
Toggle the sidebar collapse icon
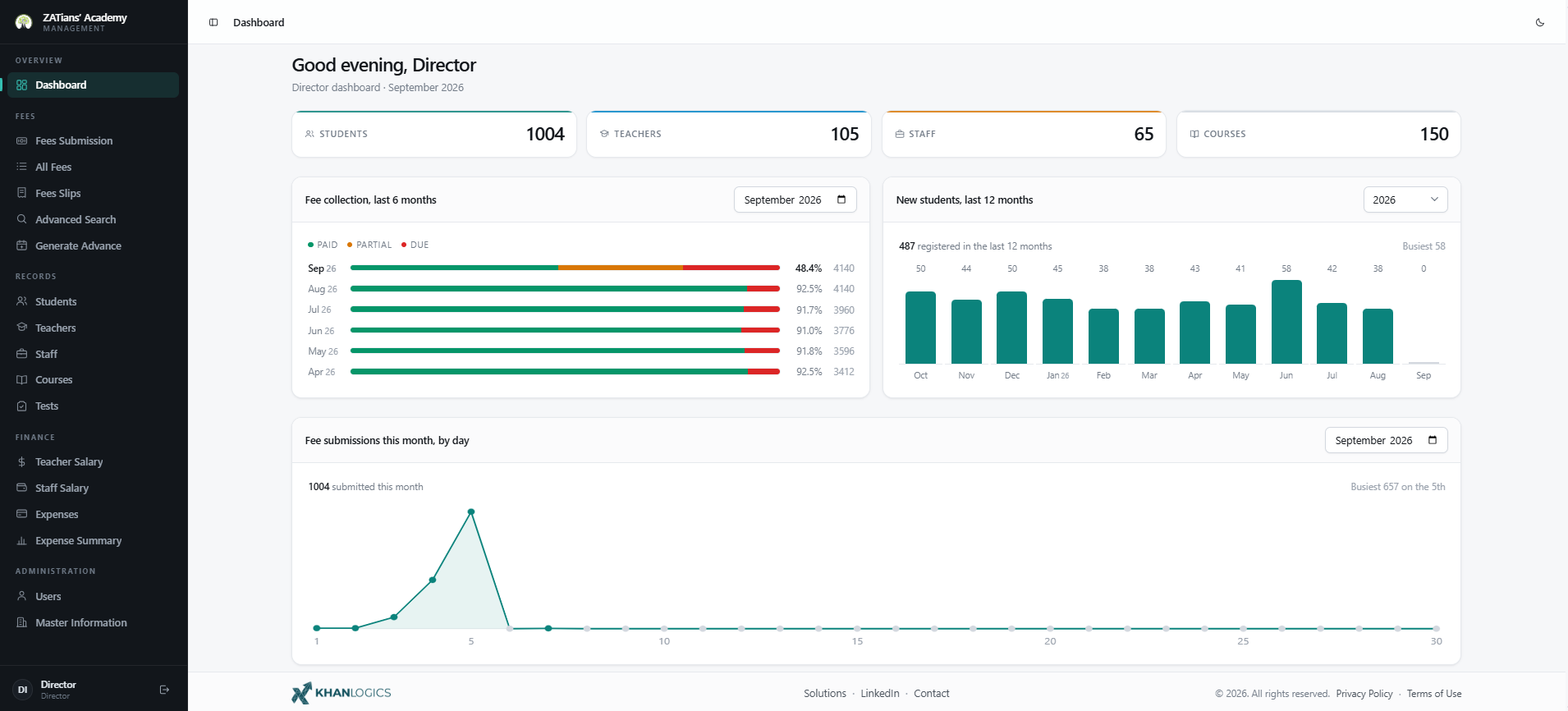[213, 22]
